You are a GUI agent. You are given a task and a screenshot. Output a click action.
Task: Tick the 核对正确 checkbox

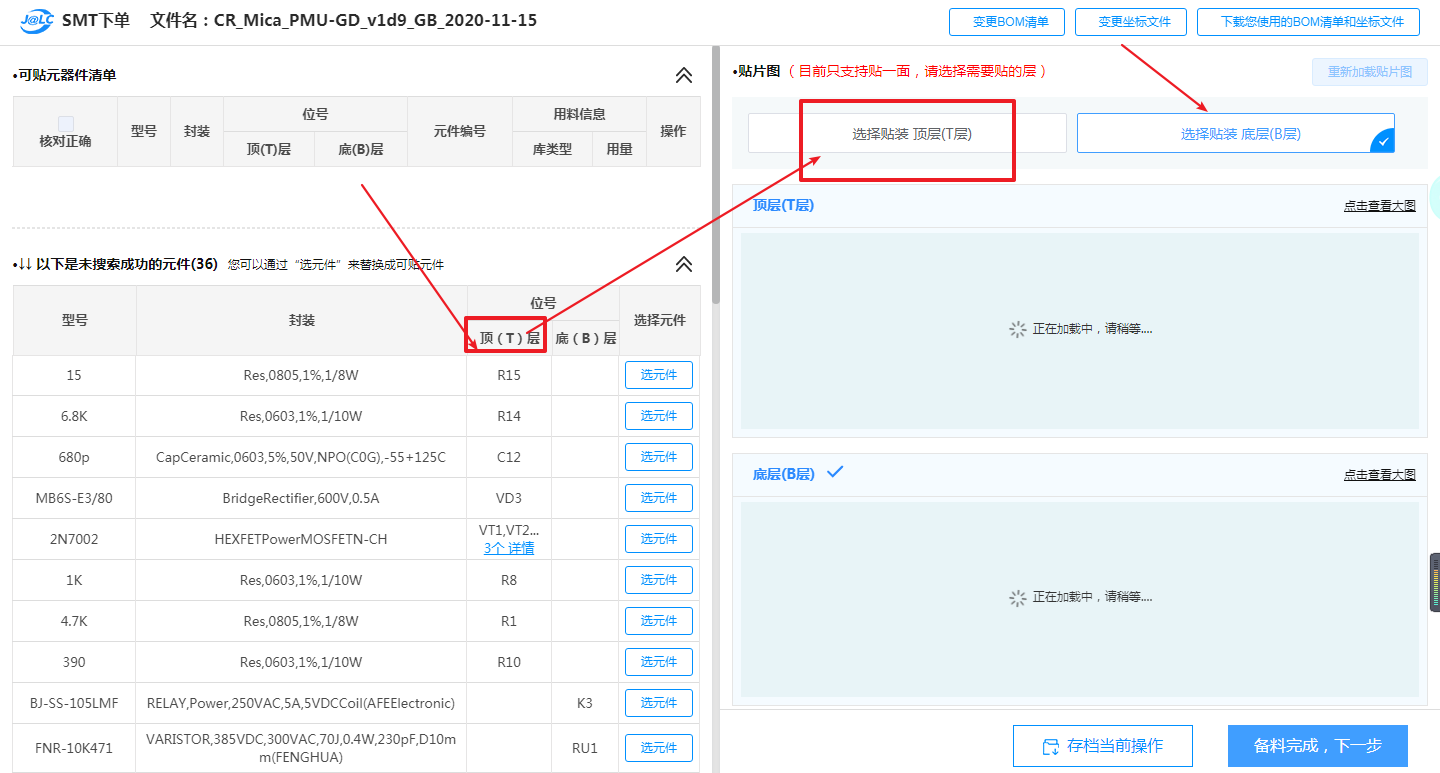[65, 123]
